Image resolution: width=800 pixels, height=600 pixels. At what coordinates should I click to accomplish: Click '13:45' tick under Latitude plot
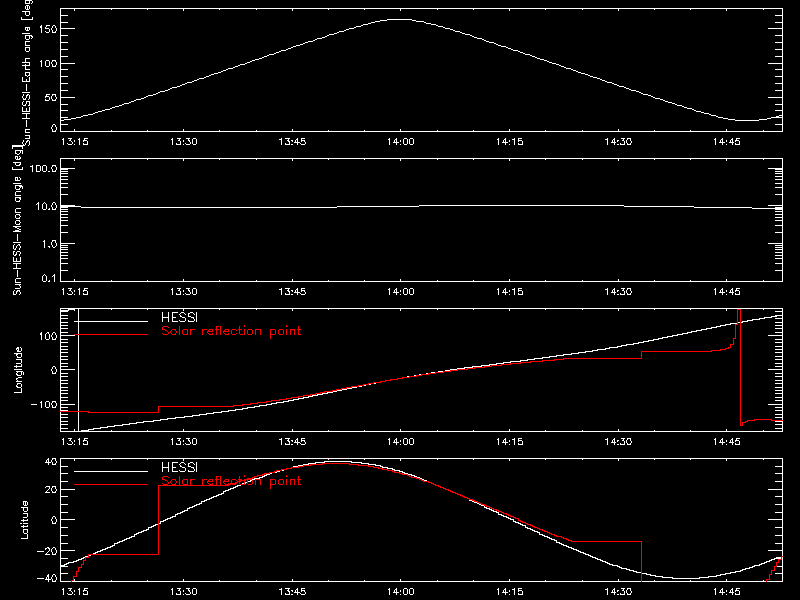point(292,592)
